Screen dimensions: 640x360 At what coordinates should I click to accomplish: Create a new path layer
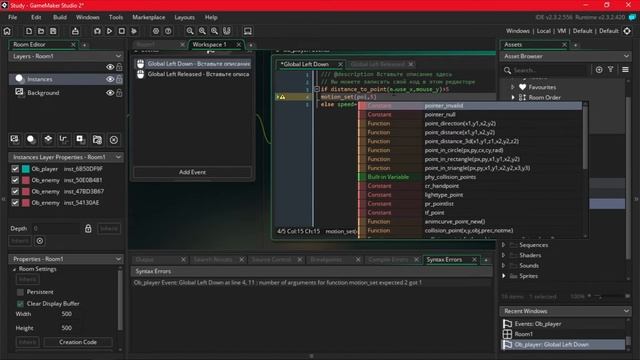click(x=64, y=140)
